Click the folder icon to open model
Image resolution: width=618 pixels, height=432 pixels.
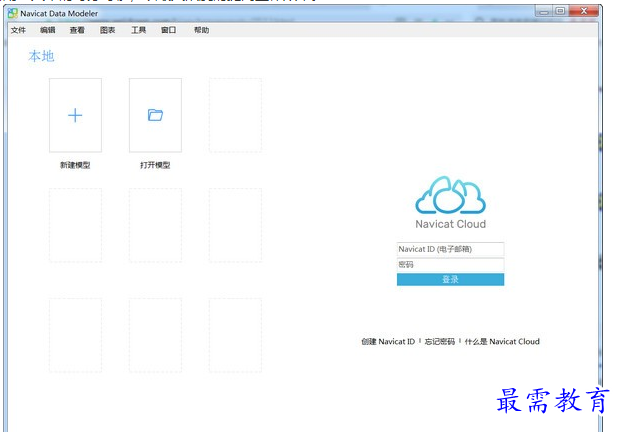click(155, 115)
